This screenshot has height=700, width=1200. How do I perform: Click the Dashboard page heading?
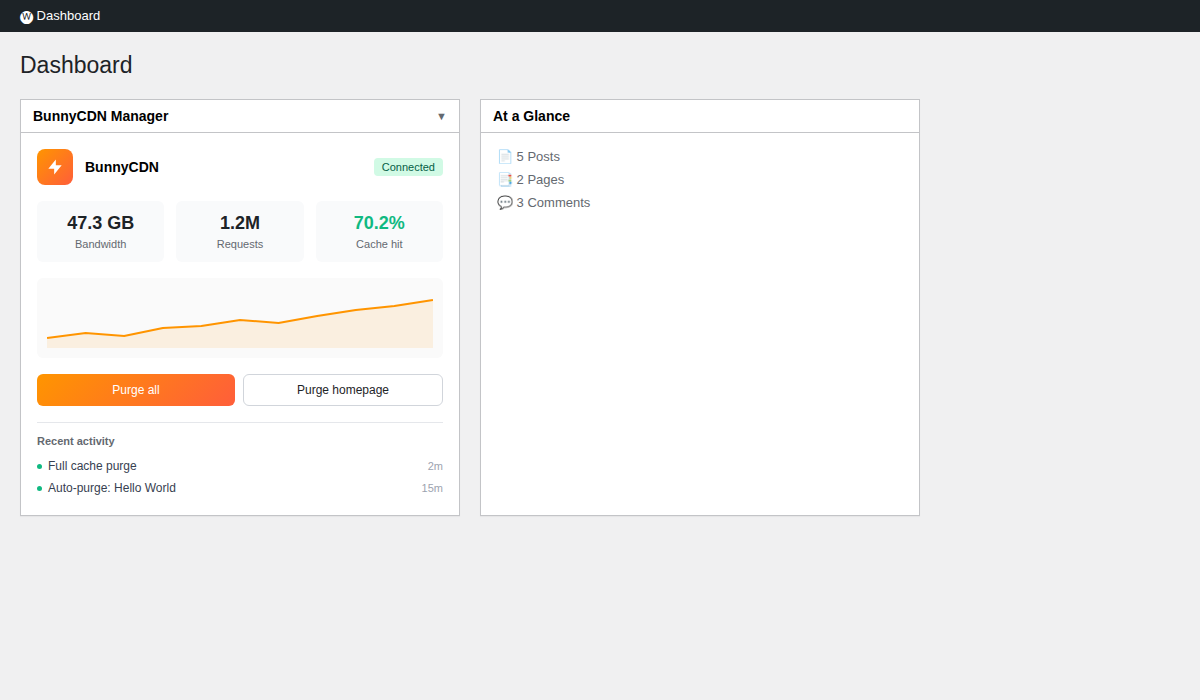(x=76, y=65)
